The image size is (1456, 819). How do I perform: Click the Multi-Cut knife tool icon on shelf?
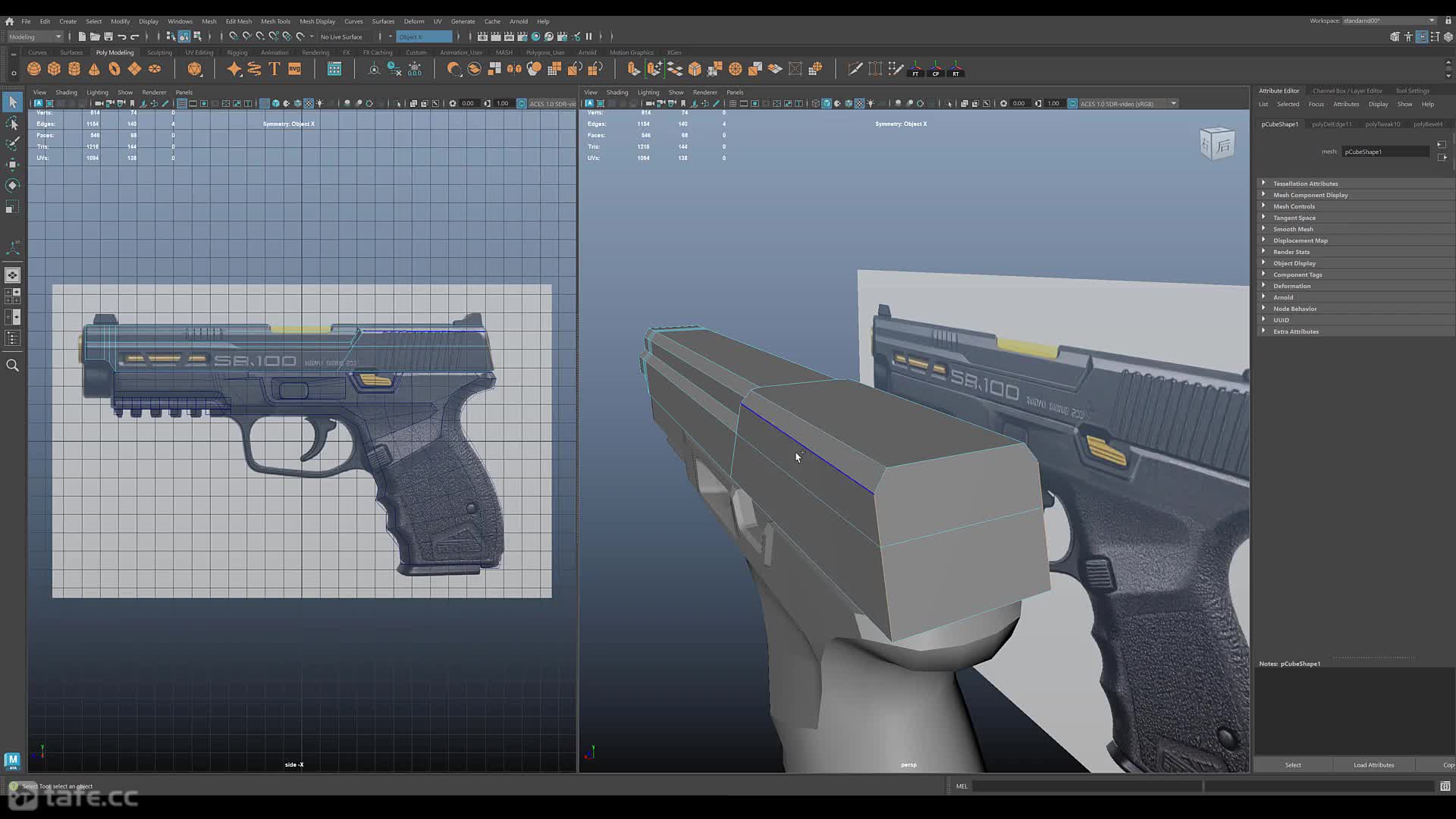pyautogui.click(x=855, y=69)
